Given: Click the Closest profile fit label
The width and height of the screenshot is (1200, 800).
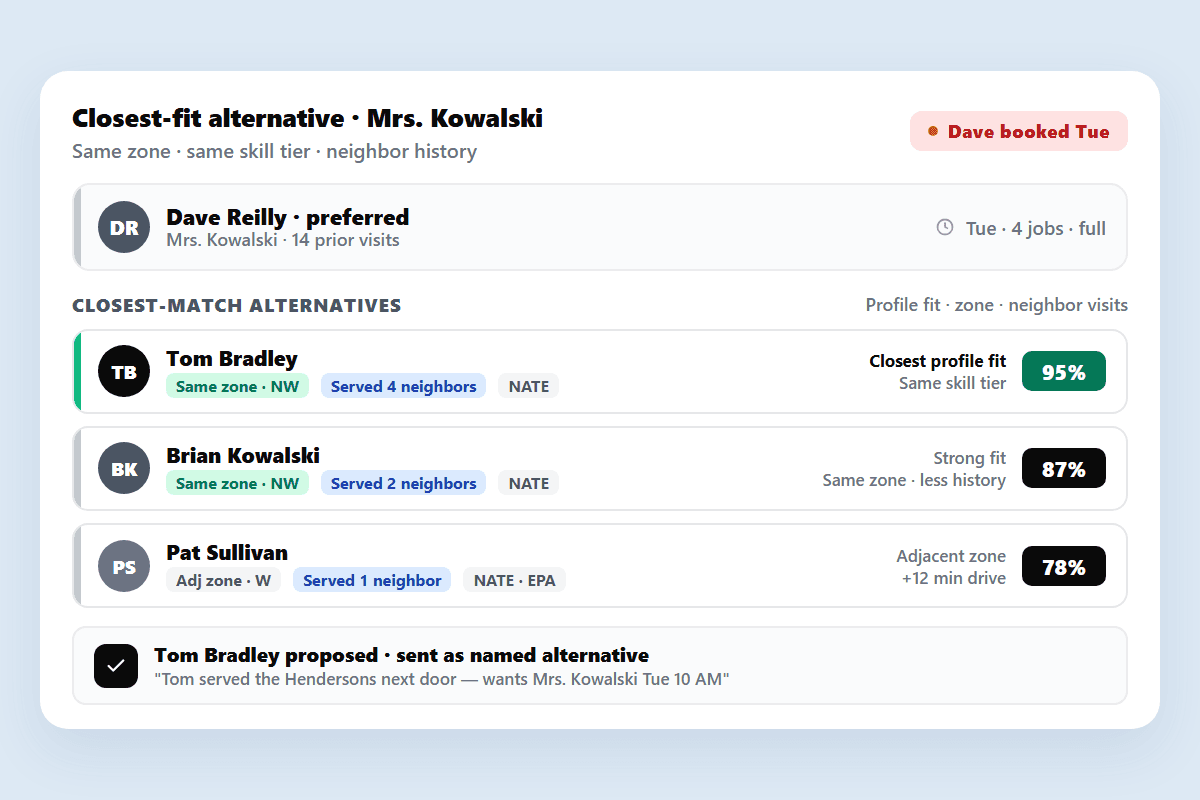Looking at the screenshot, I should pos(938,361).
